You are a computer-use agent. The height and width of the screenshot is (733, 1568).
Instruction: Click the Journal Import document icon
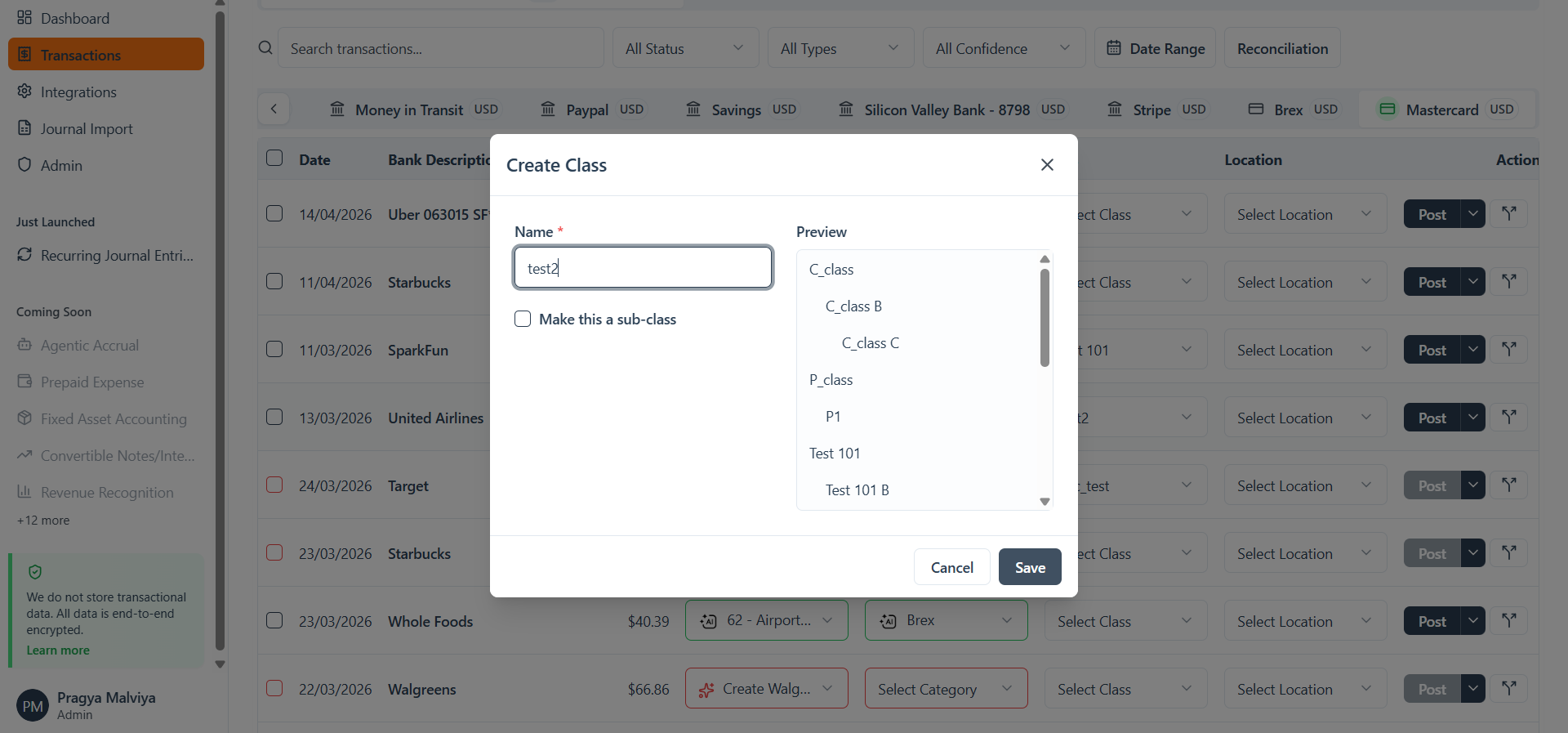(x=24, y=127)
